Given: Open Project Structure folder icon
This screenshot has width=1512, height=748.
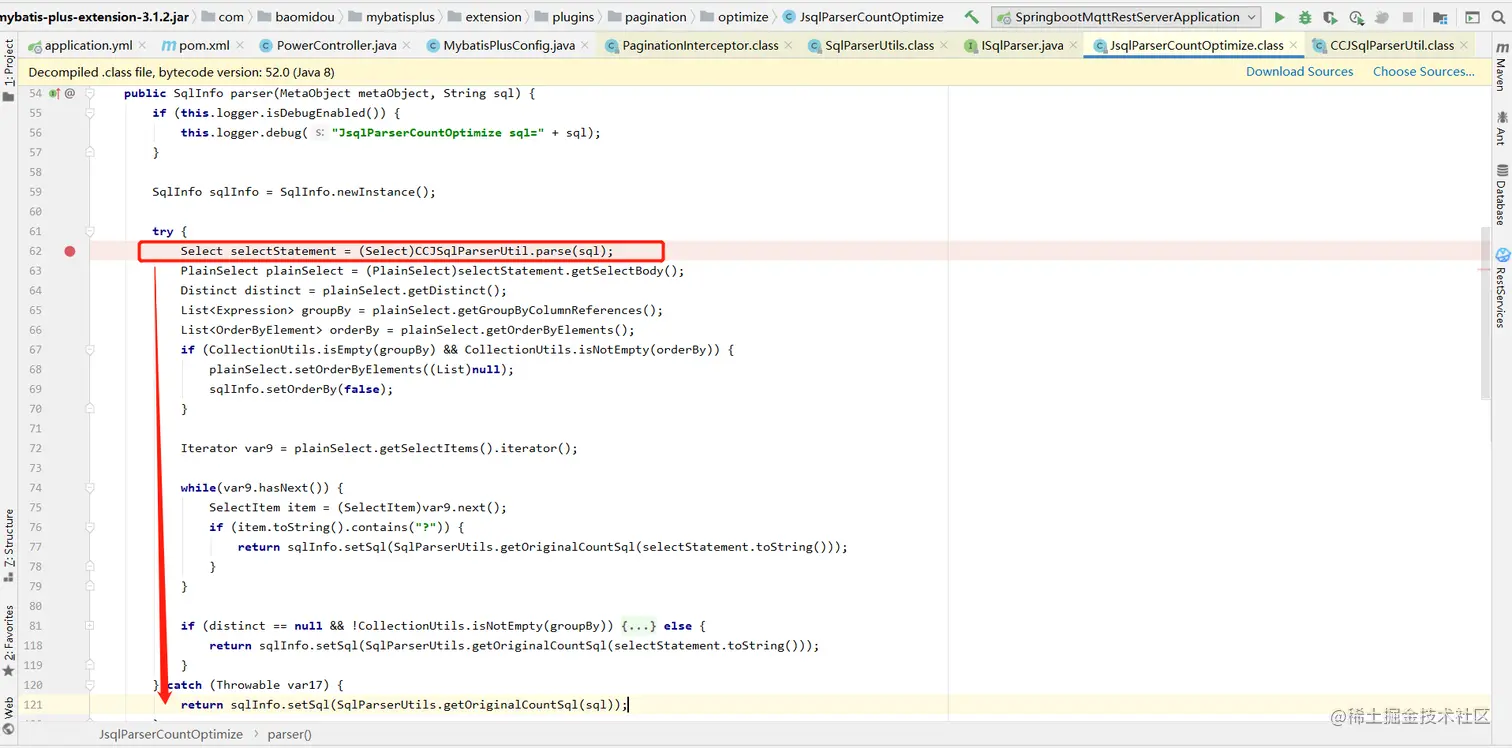Looking at the screenshot, I should (1439, 17).
